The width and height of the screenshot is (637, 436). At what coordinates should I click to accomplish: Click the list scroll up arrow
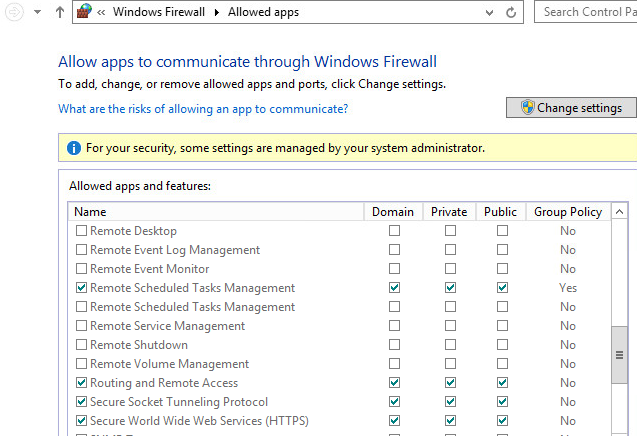click(x=619, y=212)
